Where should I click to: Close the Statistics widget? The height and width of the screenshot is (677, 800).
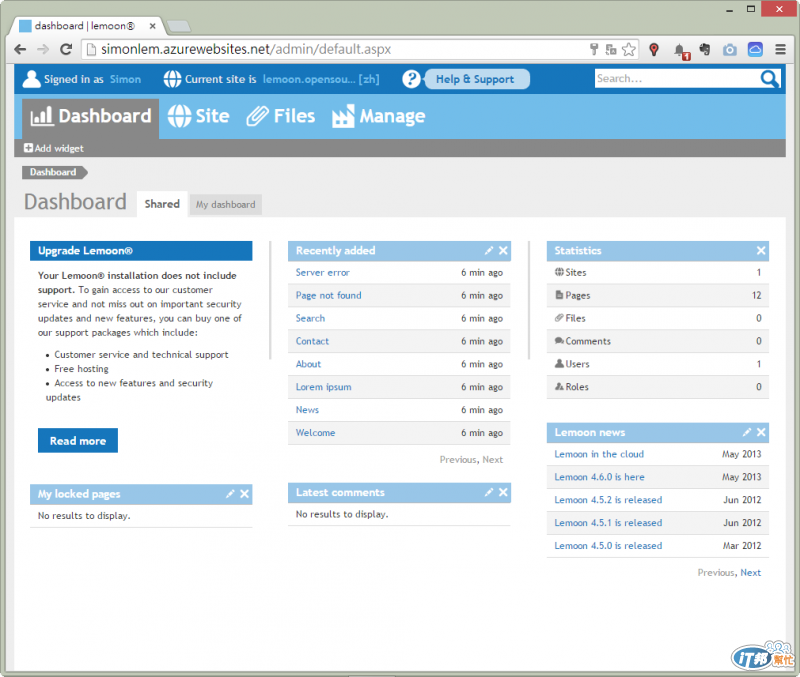[761, 250]
